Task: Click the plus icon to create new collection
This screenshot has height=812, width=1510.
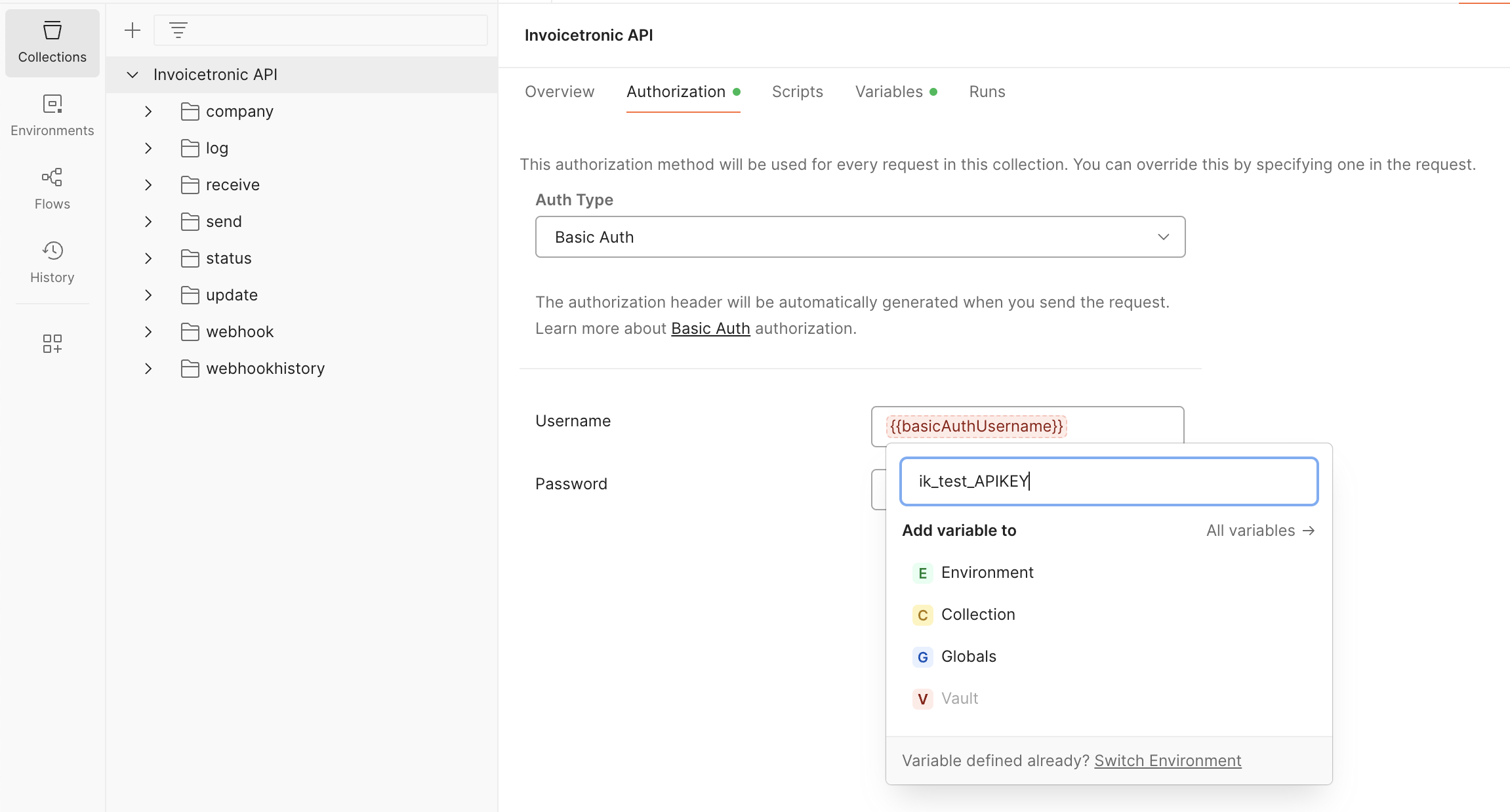Action: tap(133, 30)
